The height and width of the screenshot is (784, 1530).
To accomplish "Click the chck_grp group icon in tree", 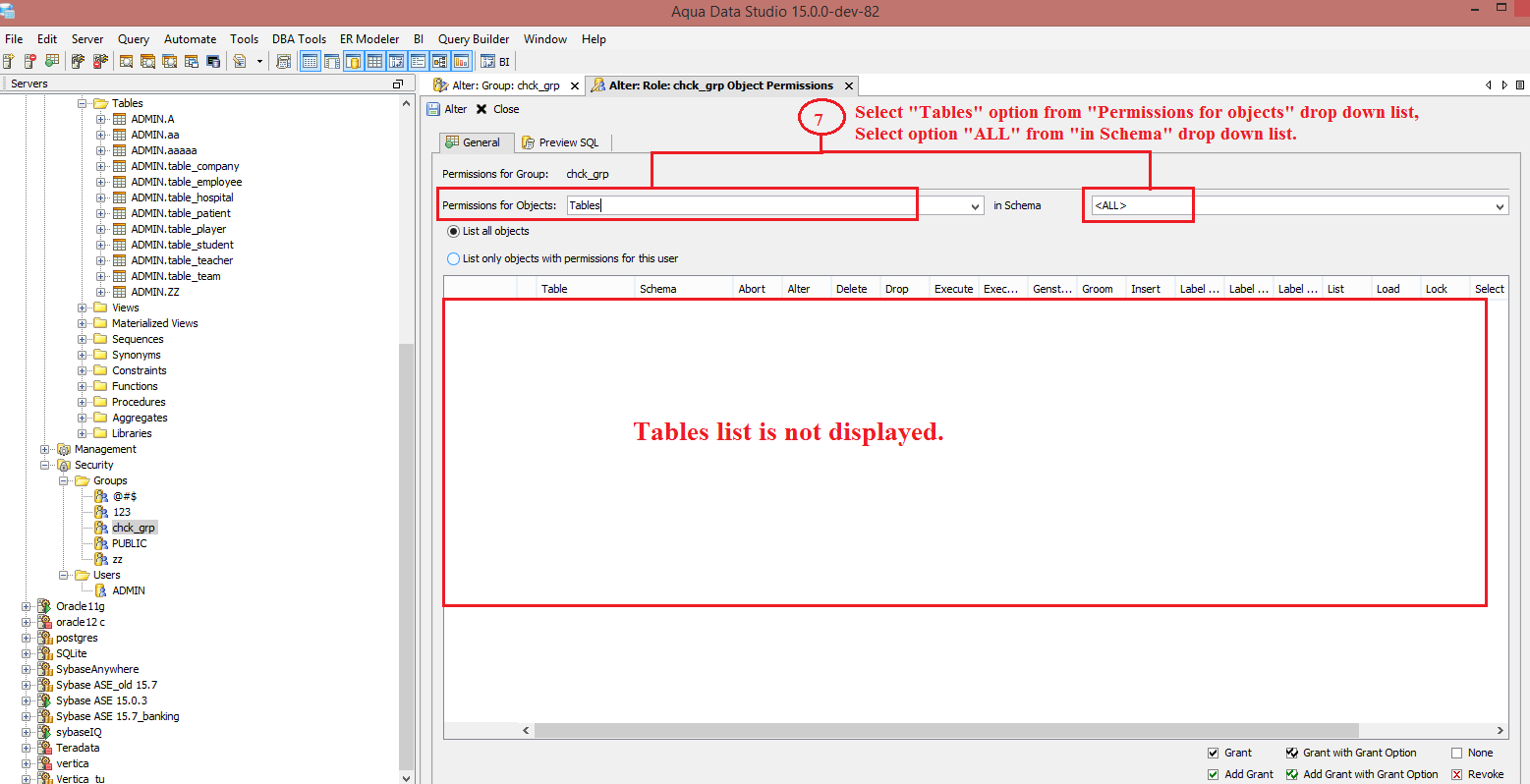I will tap(101, 528).
